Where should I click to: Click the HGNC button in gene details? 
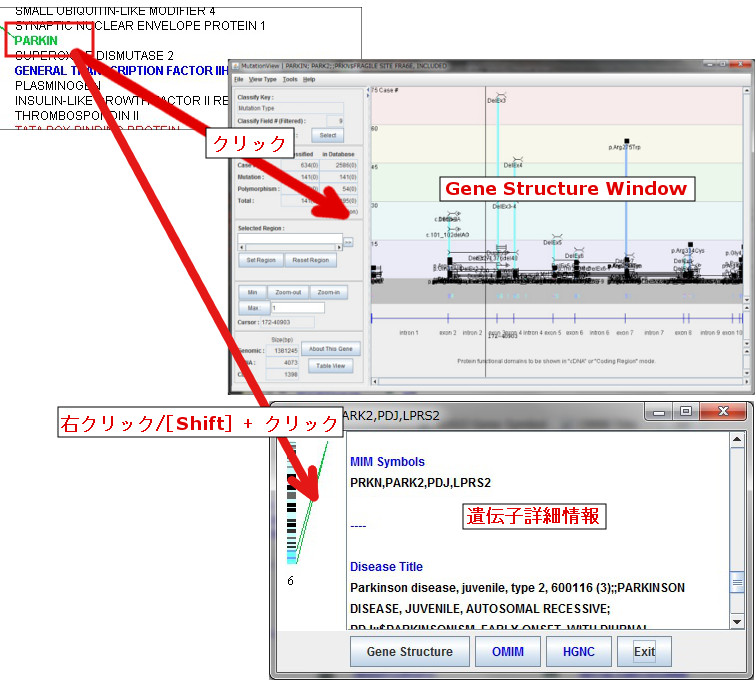pyautogui.click(x=579, y=651)
